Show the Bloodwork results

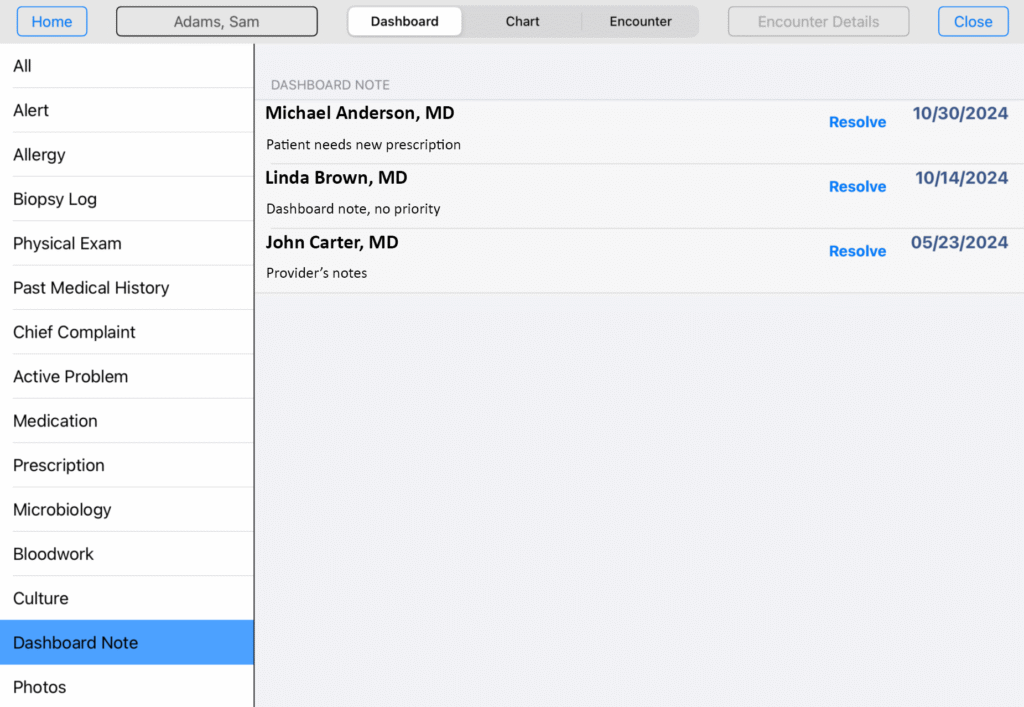[x=126, y=554]
